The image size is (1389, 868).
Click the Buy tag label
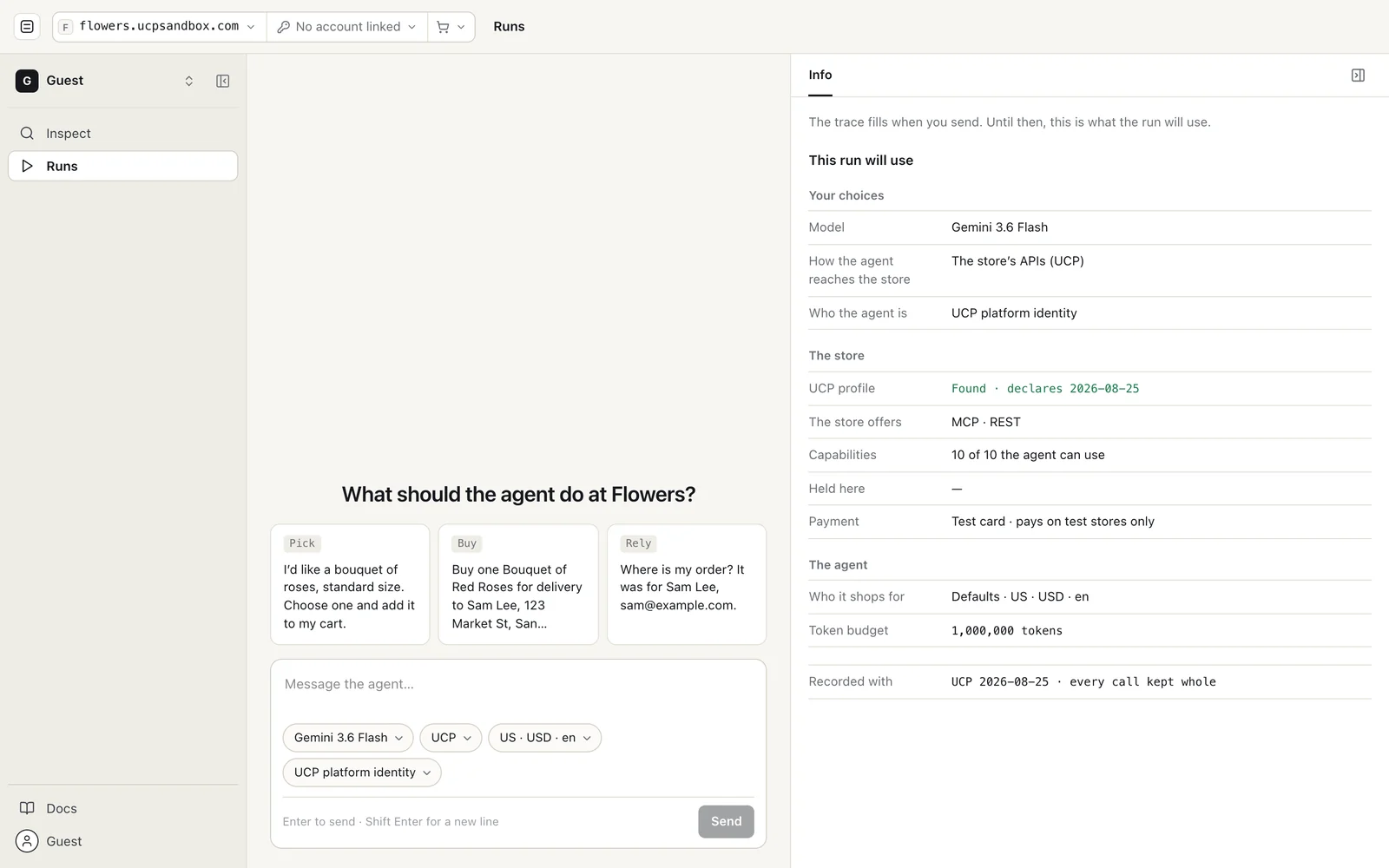coord(467,543)
